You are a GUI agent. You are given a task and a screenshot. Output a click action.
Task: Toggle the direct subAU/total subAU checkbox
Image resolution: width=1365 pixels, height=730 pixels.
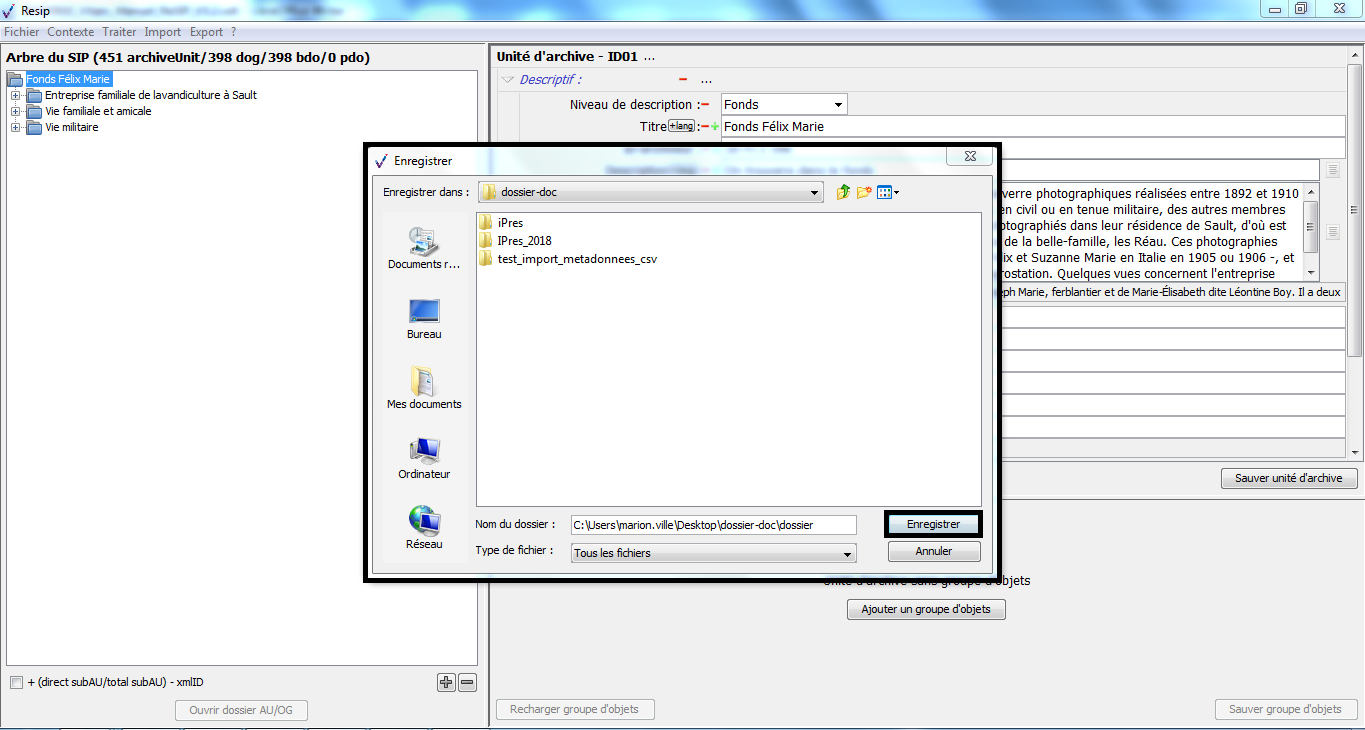point(16,683)
